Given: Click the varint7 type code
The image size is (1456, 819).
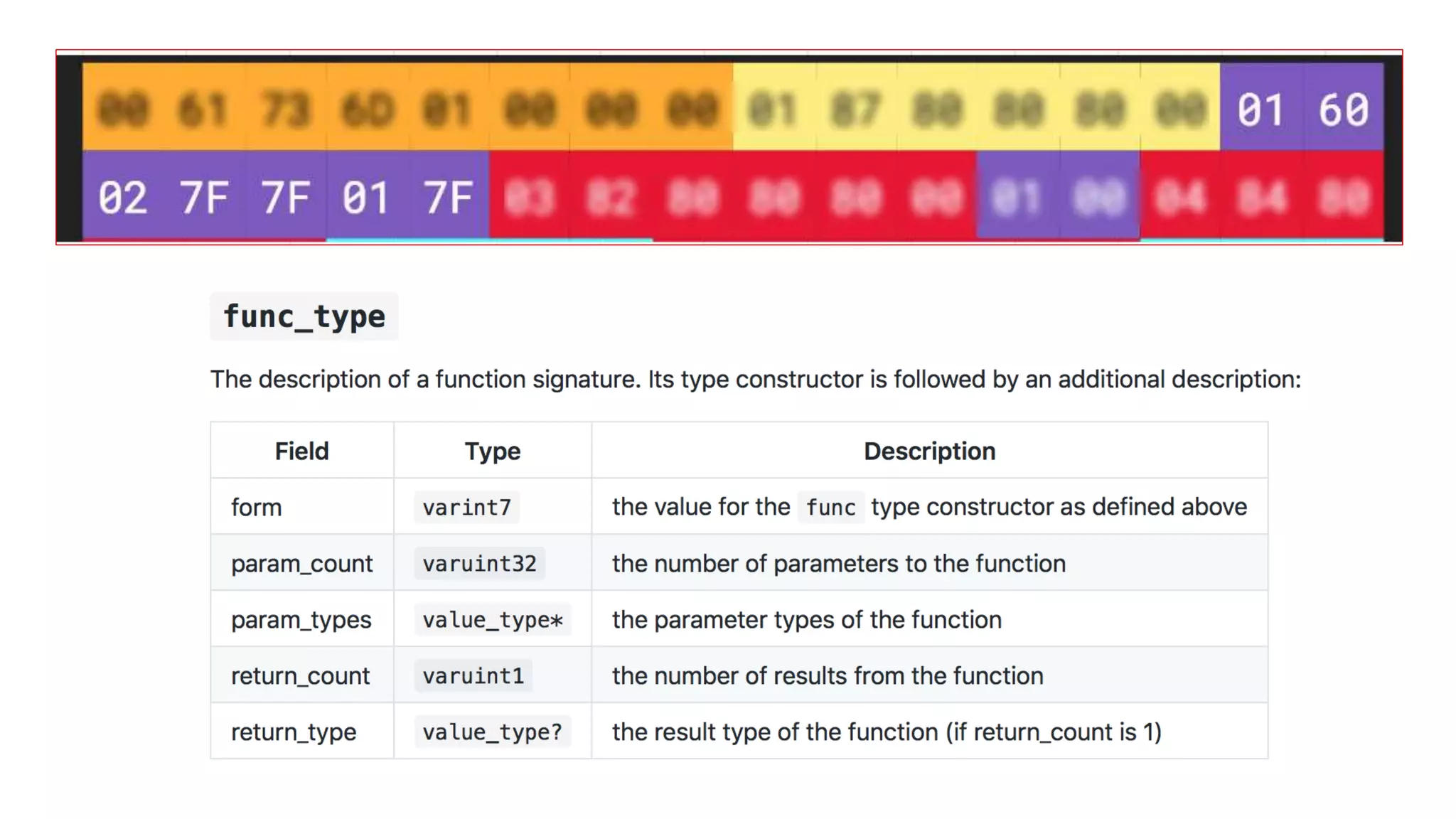Looking at the screenshot, I should click(x=466, y=507).
